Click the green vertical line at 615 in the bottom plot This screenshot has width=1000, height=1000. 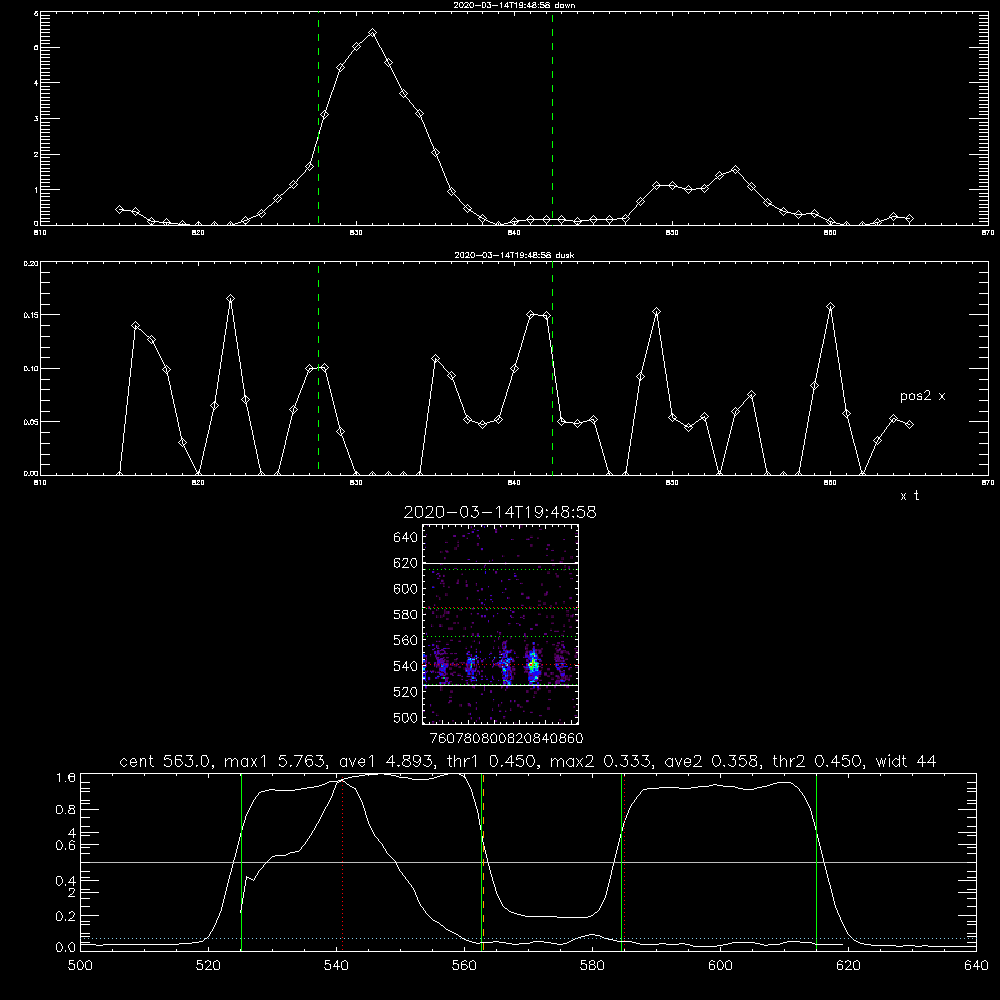click(x=816, y=862)
